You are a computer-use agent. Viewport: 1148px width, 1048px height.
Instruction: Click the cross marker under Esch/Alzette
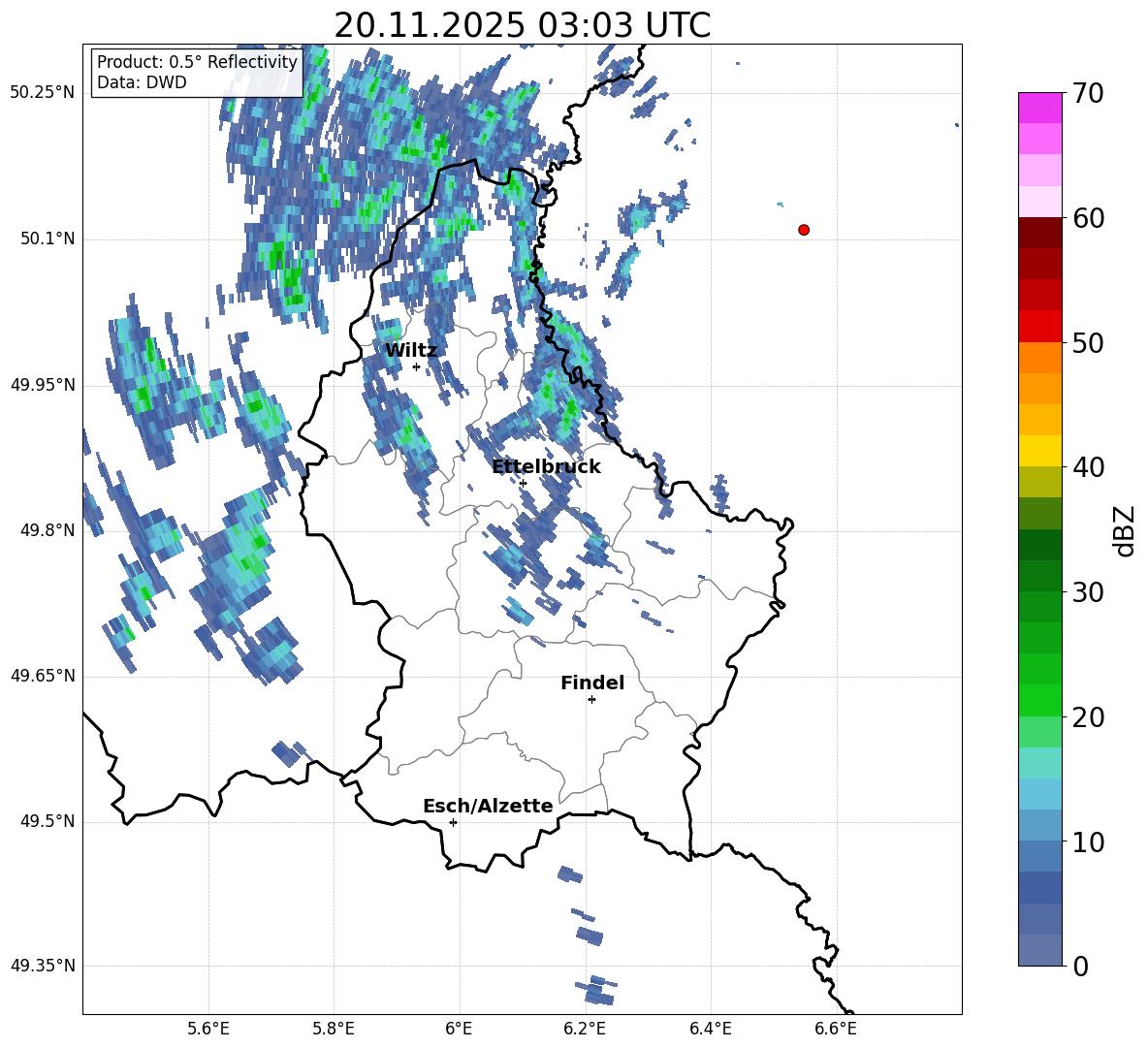click(453, 822)
